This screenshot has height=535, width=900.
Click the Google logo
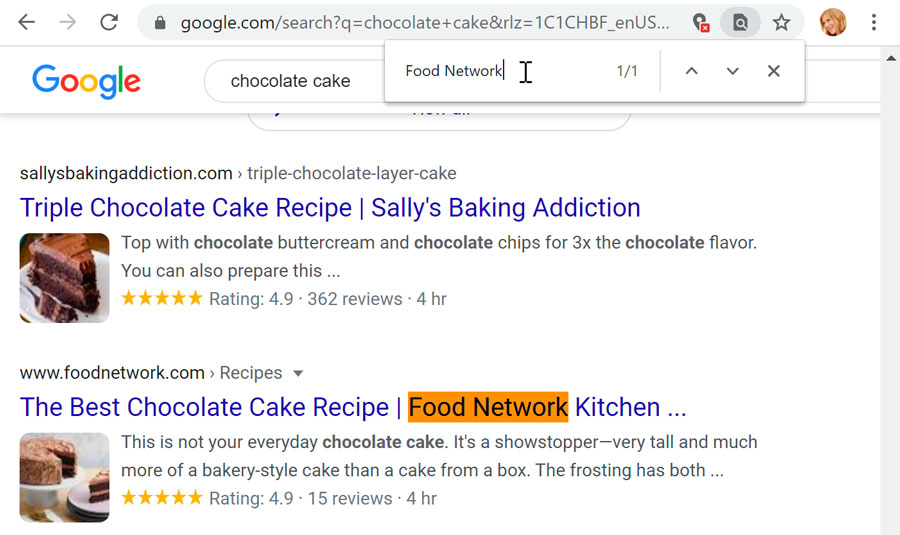point(86,81)
